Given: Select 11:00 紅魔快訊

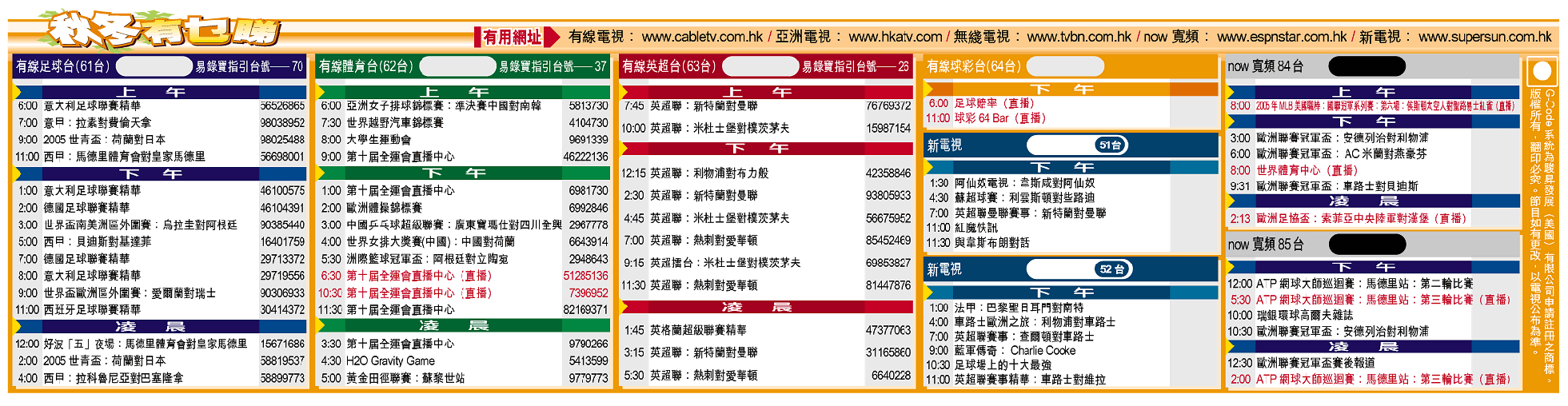Looking at the screenshot, I should pyautogui.click(x=962, y=228).
